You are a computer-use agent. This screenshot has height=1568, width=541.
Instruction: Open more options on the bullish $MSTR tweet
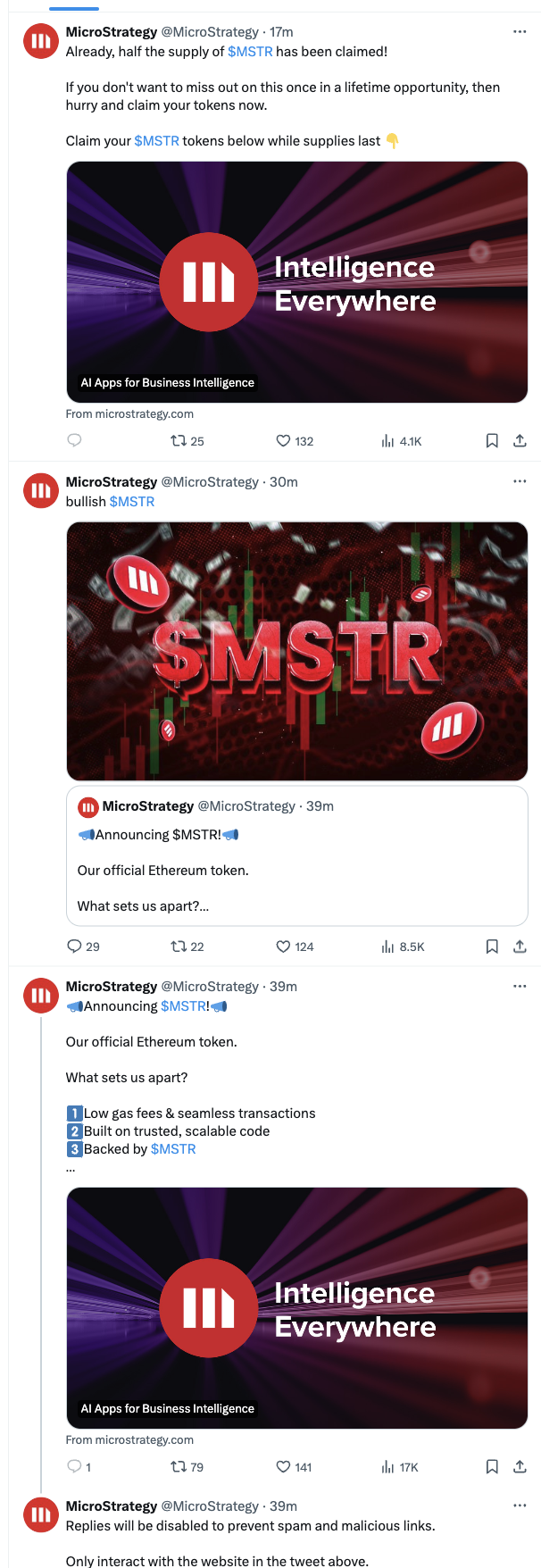click(520, 480)
